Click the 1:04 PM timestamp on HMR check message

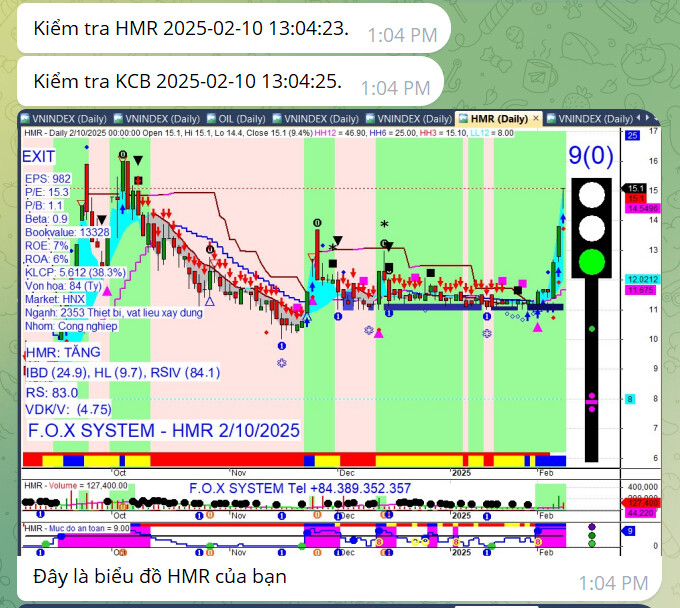tap(402, 36)
